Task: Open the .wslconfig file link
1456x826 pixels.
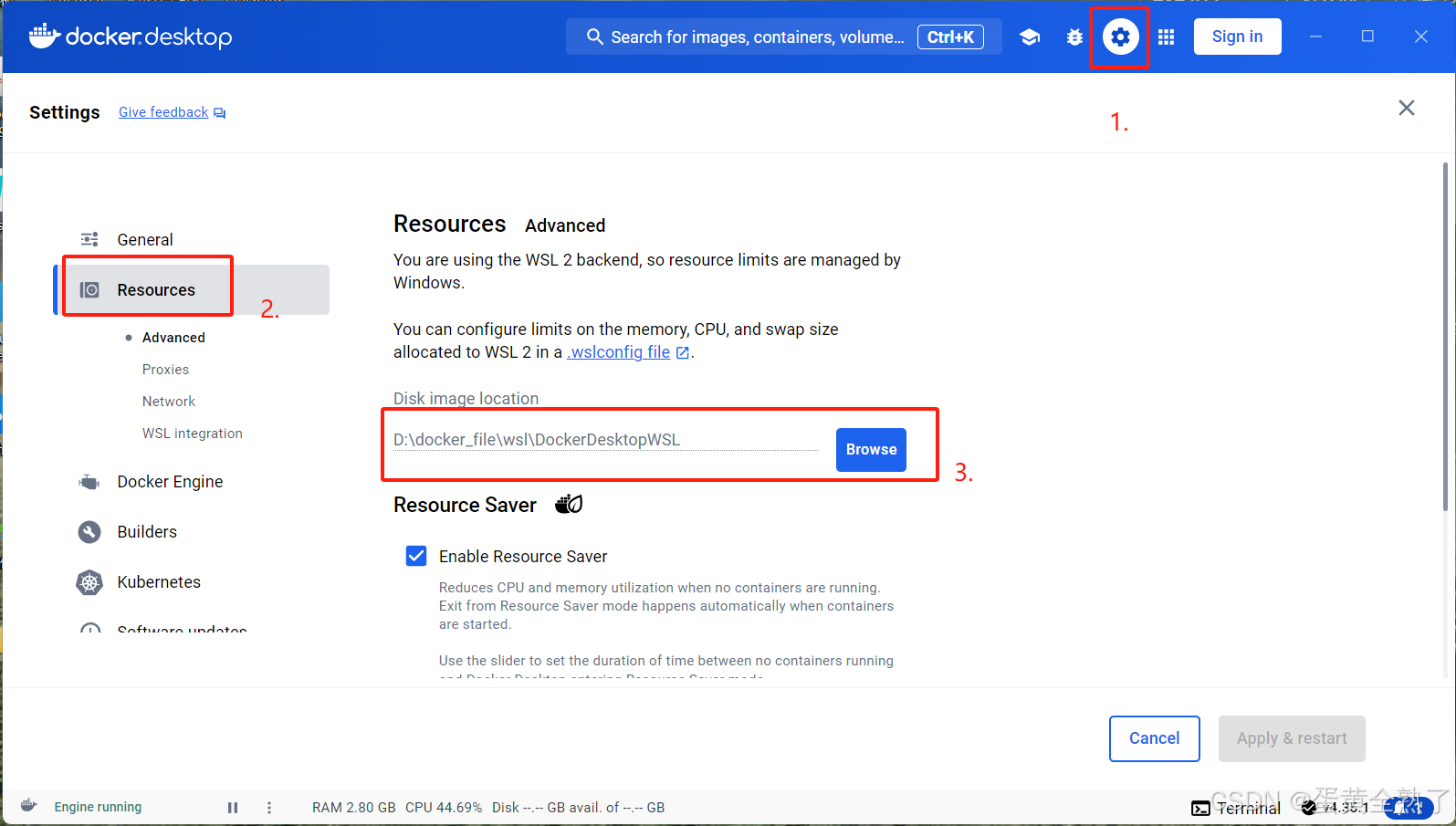Action: pos(619,352)
